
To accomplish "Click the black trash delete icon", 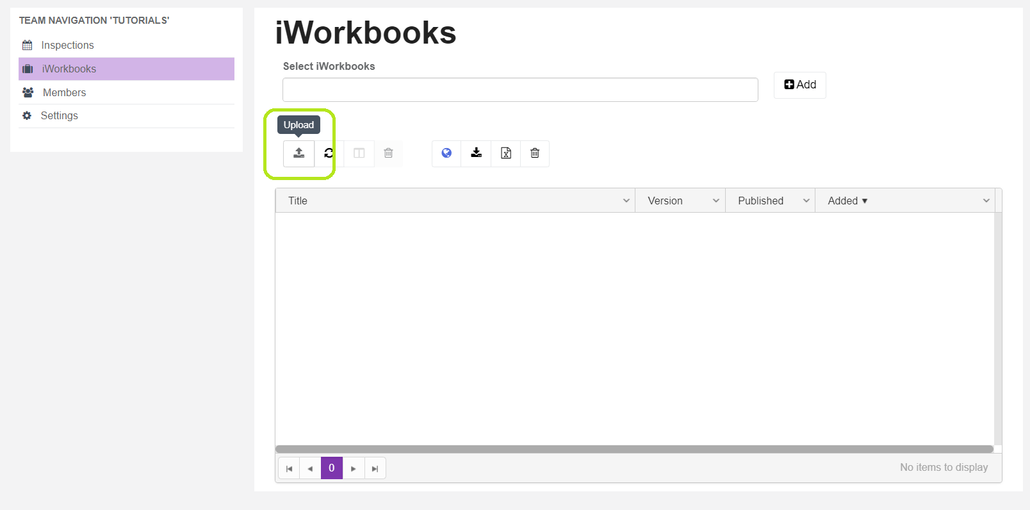I will coord(535,153).
